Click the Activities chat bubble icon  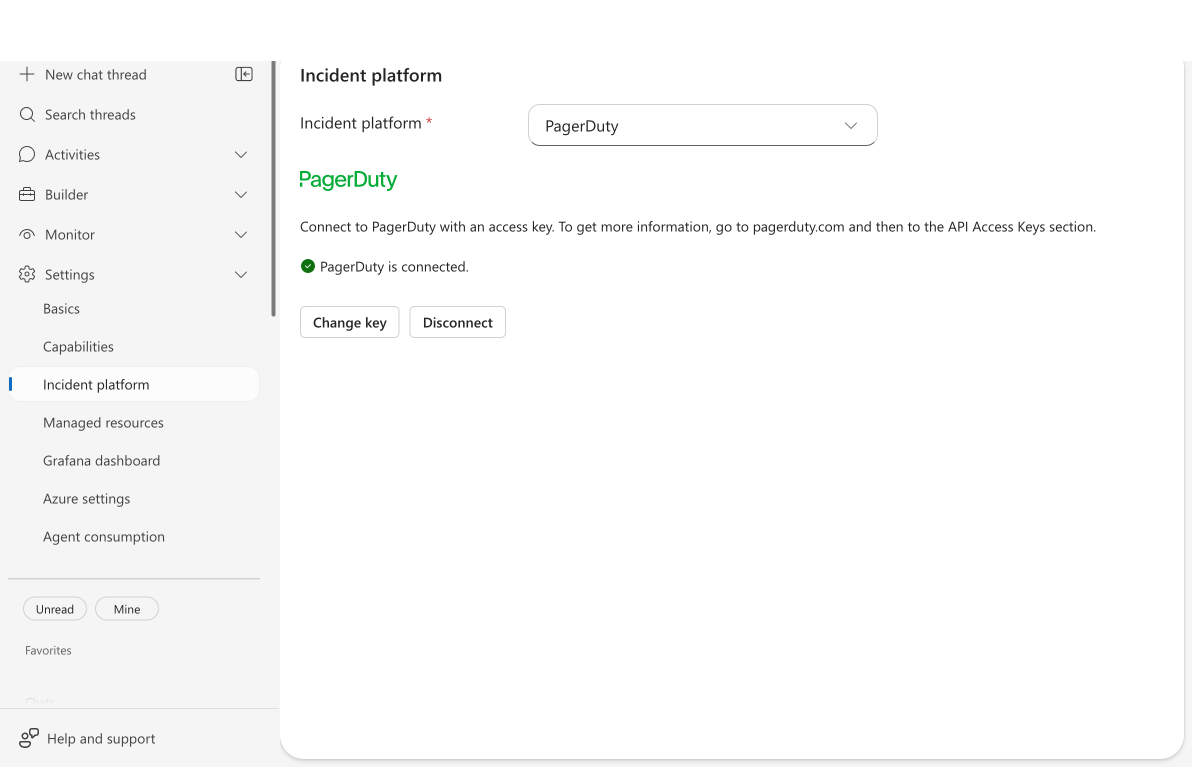point(27,154)
